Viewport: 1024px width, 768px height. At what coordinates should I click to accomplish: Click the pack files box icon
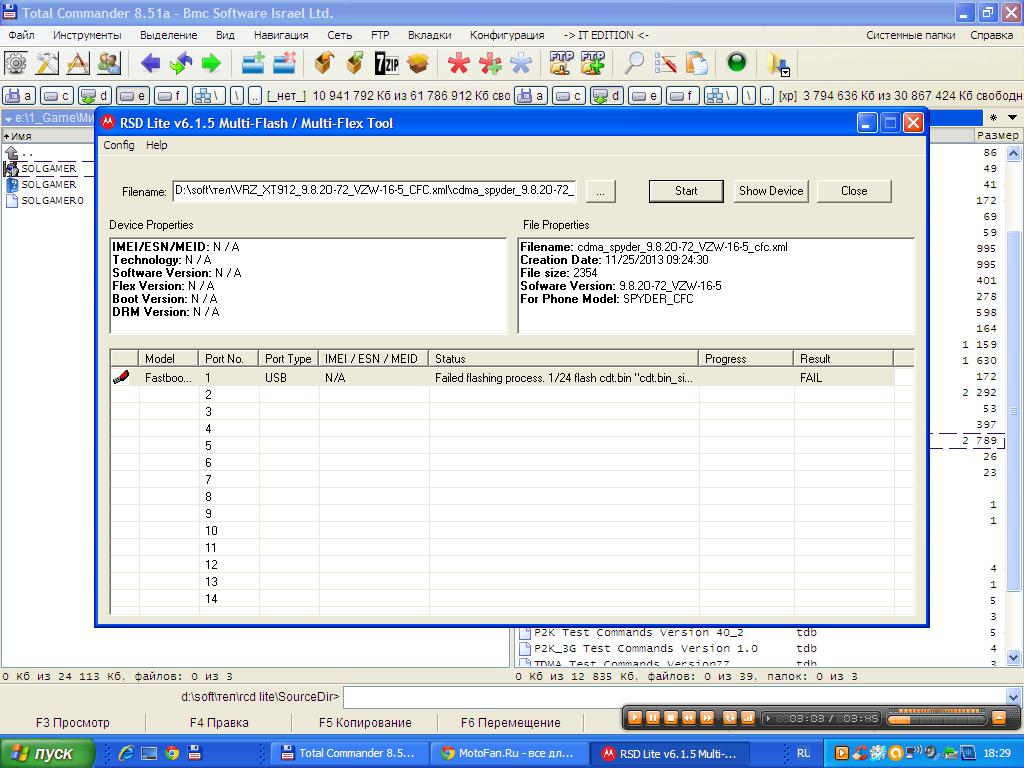pos(325,63)
